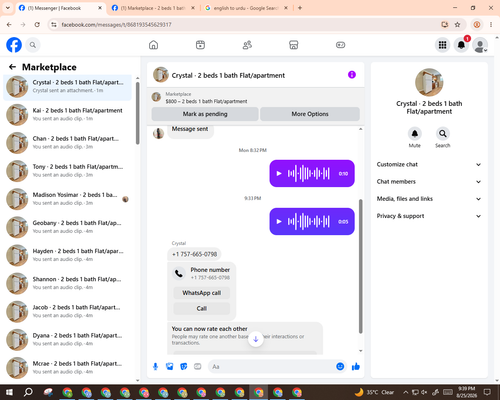Open the Madison Yosimar conversation
The width and height of the screenshot is (500, 400).
click(67, 199)
